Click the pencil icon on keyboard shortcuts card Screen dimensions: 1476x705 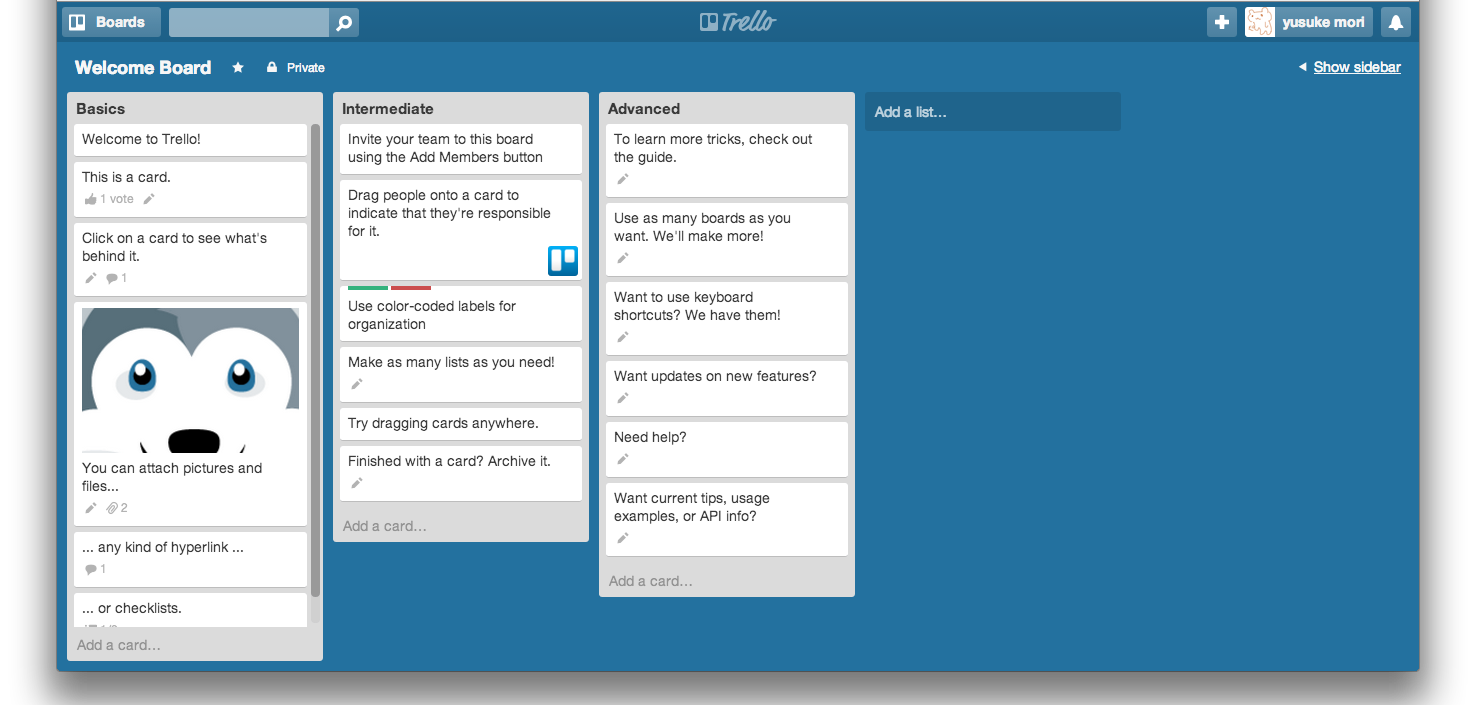click(623, 337)
